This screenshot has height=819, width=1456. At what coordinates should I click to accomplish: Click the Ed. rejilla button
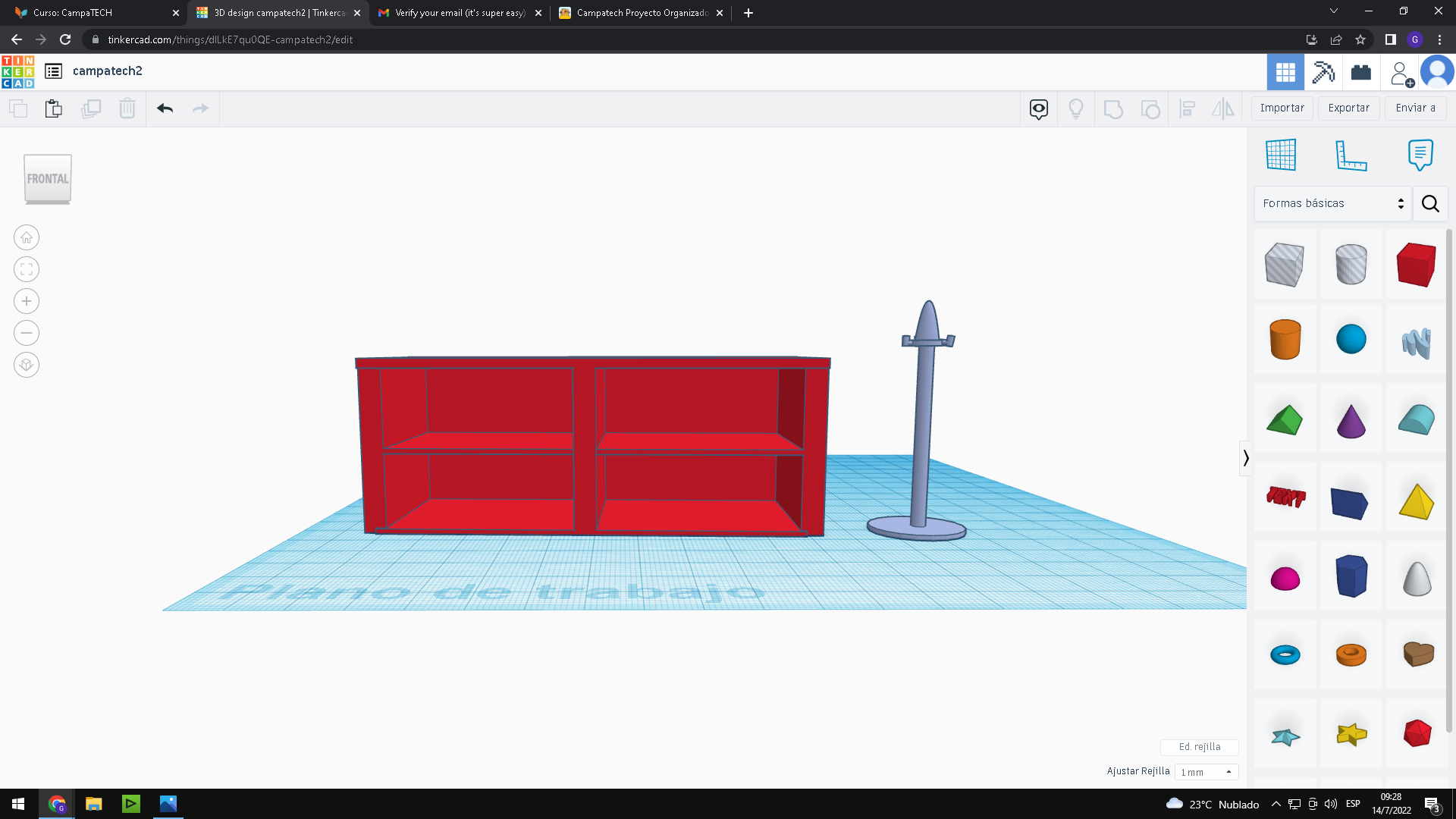coord(1199,747)
